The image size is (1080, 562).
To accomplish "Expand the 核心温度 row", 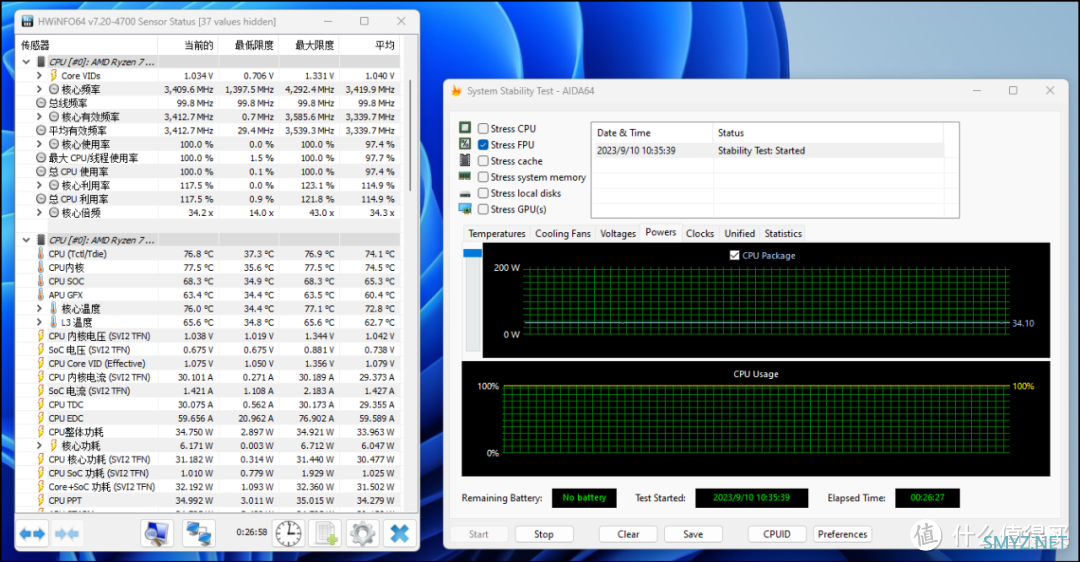I will [x=39, y=309].
